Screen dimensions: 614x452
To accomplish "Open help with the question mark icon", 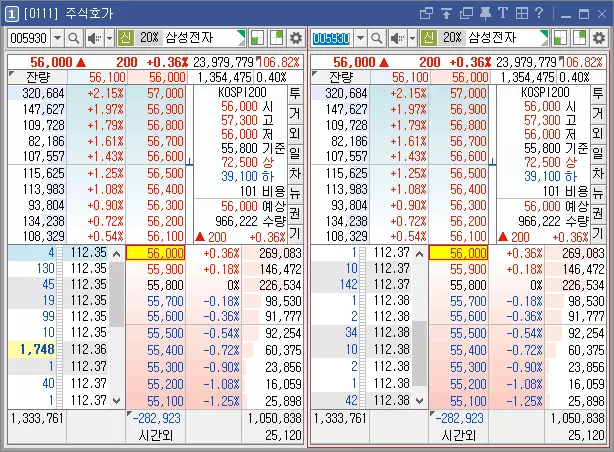I will [539, 13].
